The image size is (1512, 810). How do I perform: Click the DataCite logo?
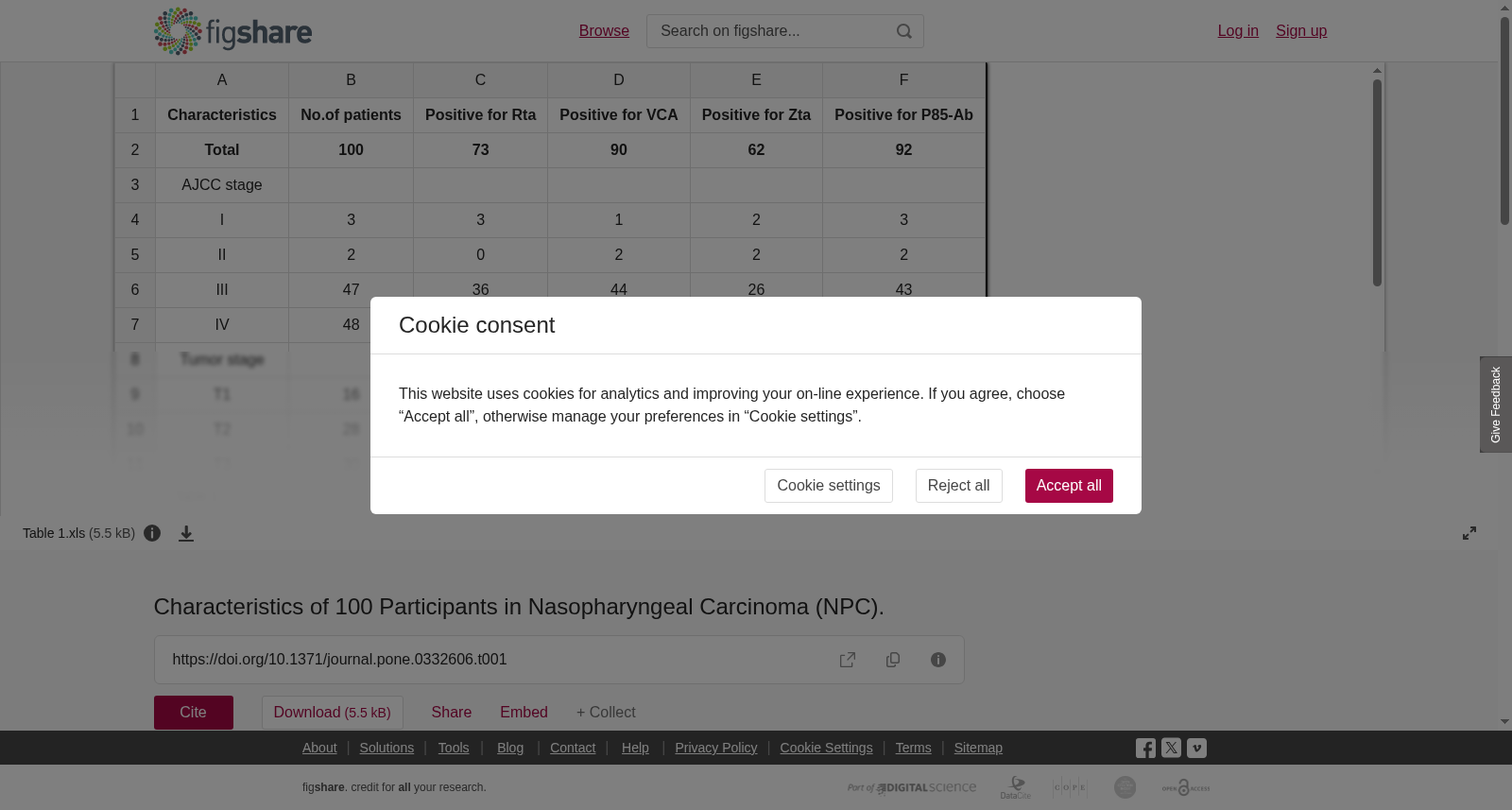[x=1016, y=787]
